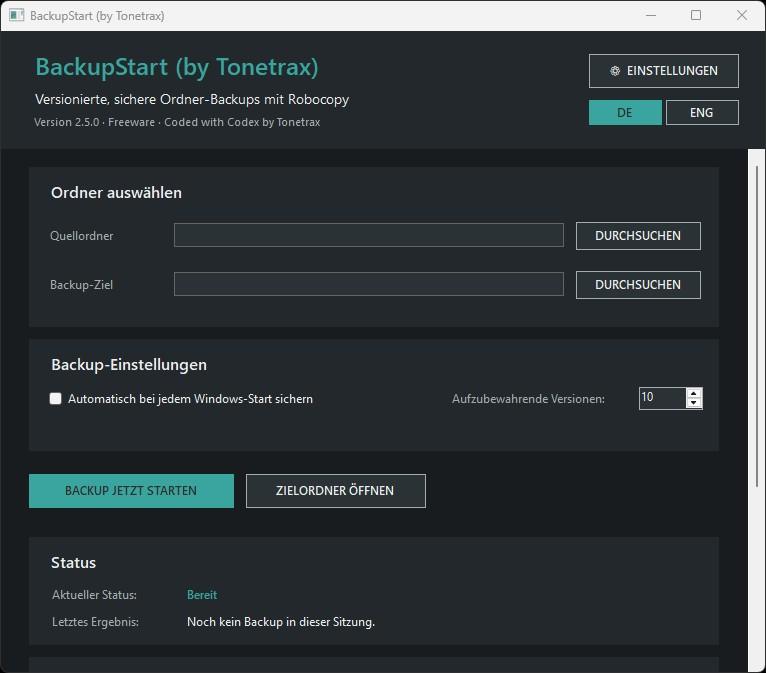
Task: Click the Quellordner path field
Action: coord(369,235)
